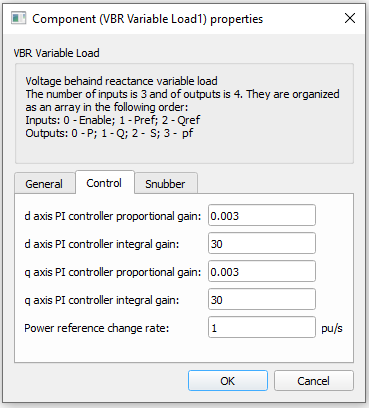Close the VBR Variable Load1 properties dialog
This screenshot has height=408, width=369.
[x=350, y=18]
